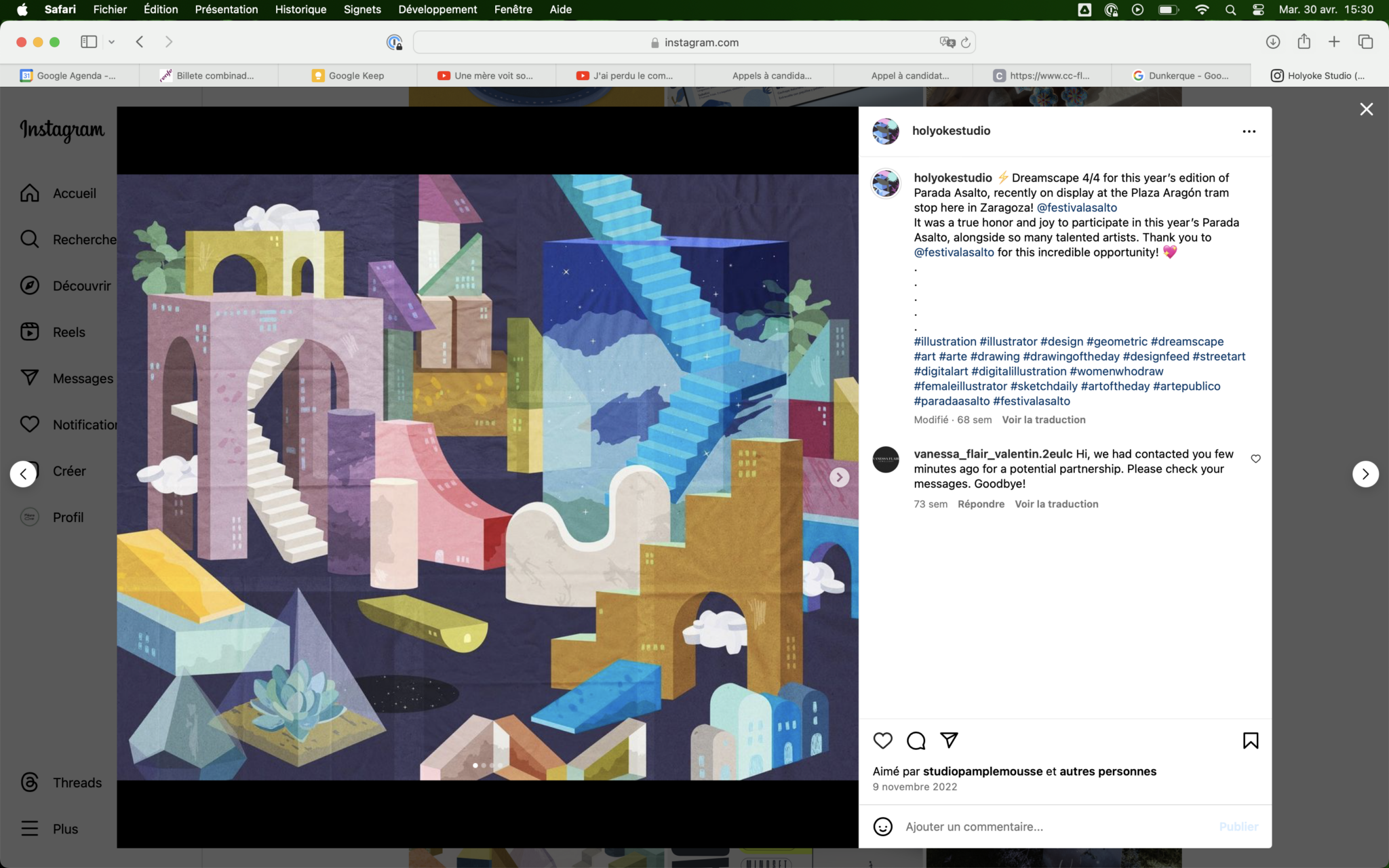Open the post's three-dot options menu

point(1249,132)
